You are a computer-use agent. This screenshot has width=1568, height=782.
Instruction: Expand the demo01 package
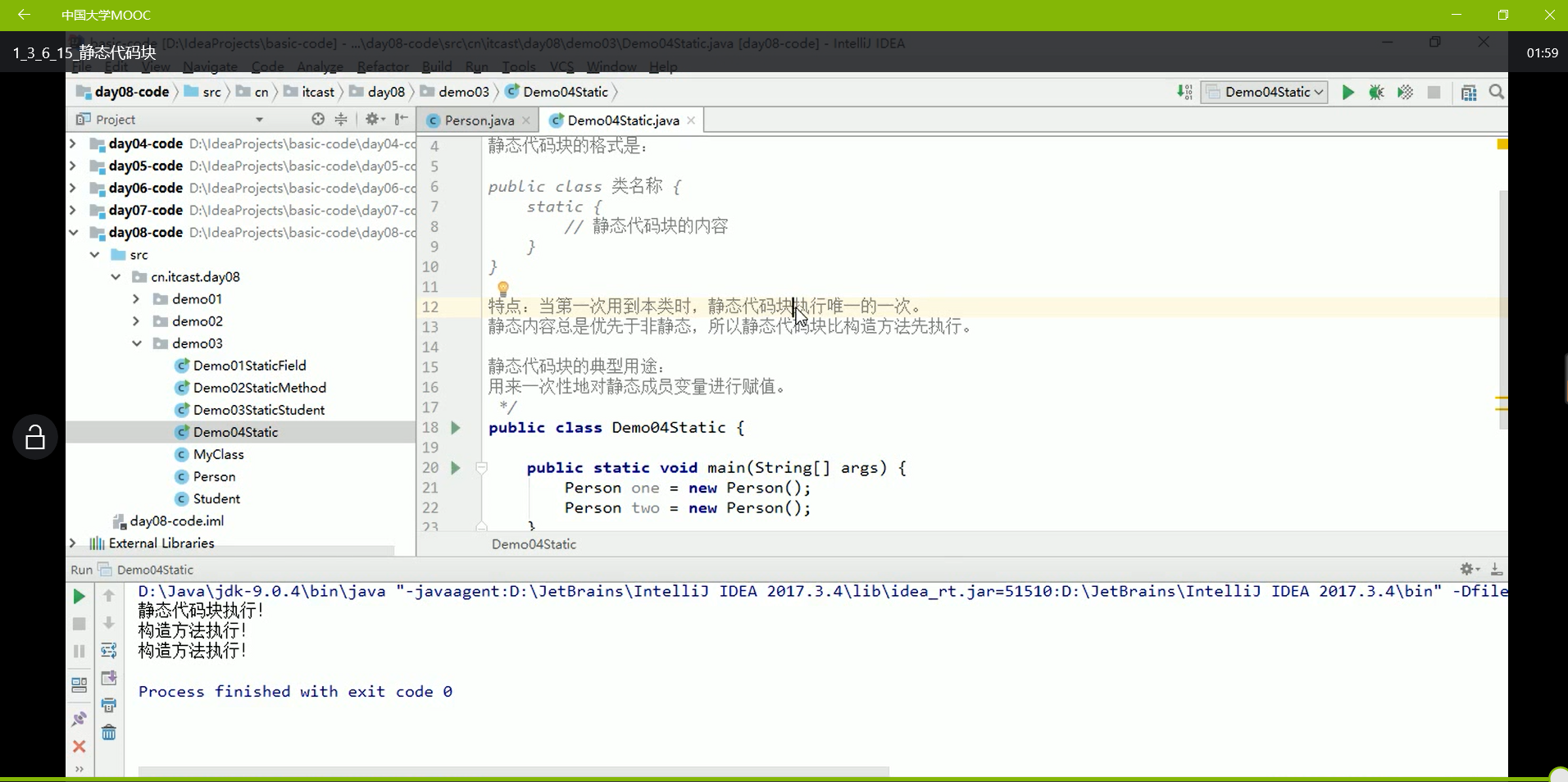coord(136,299)
